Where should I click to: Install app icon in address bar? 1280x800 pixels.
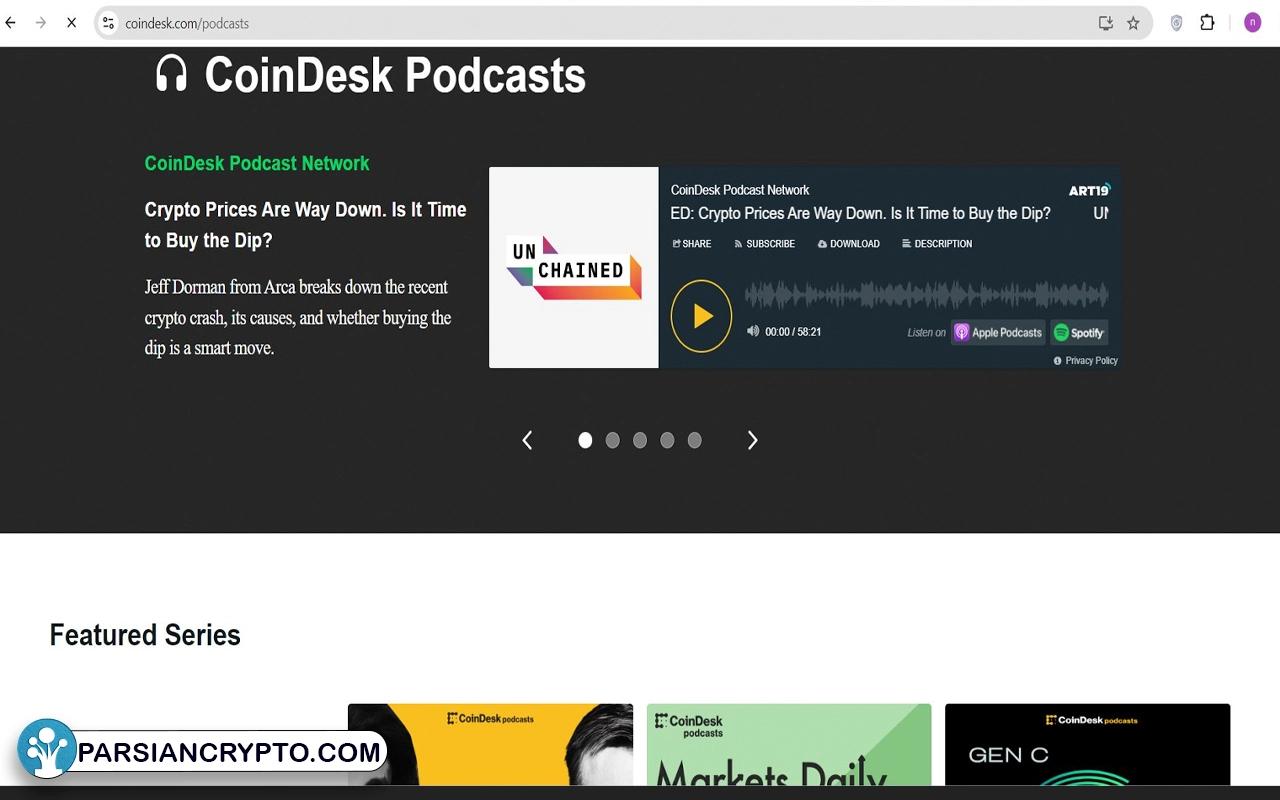(1105, 23)
